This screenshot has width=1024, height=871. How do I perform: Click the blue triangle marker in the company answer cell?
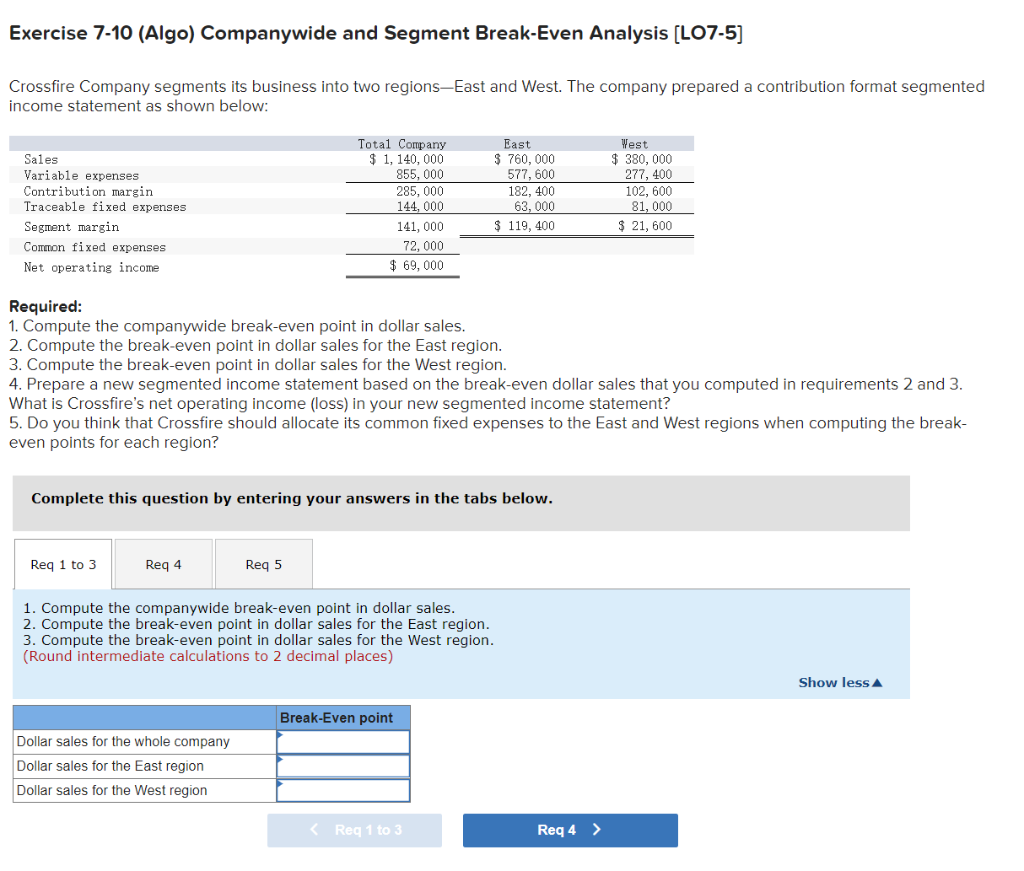[281, 736]
